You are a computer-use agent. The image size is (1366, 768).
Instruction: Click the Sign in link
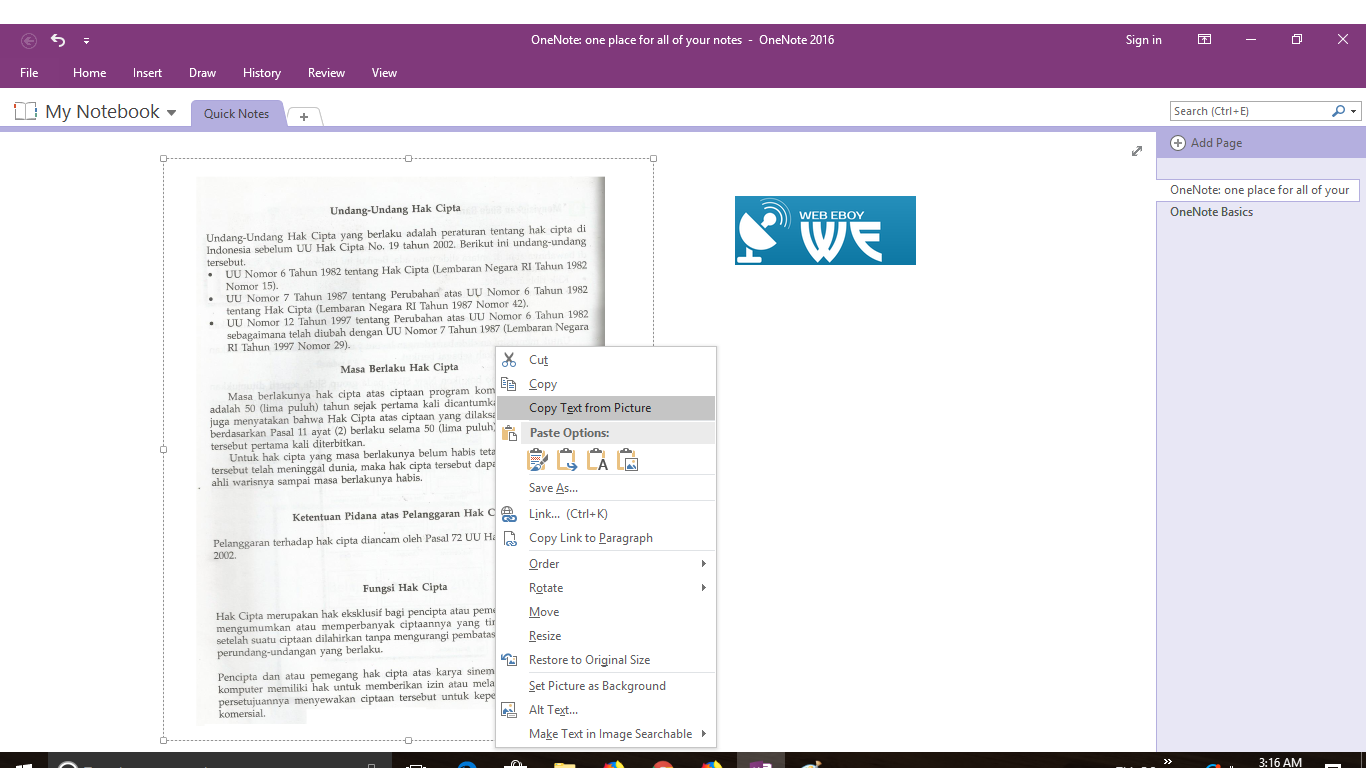[x=1143, y=39]
